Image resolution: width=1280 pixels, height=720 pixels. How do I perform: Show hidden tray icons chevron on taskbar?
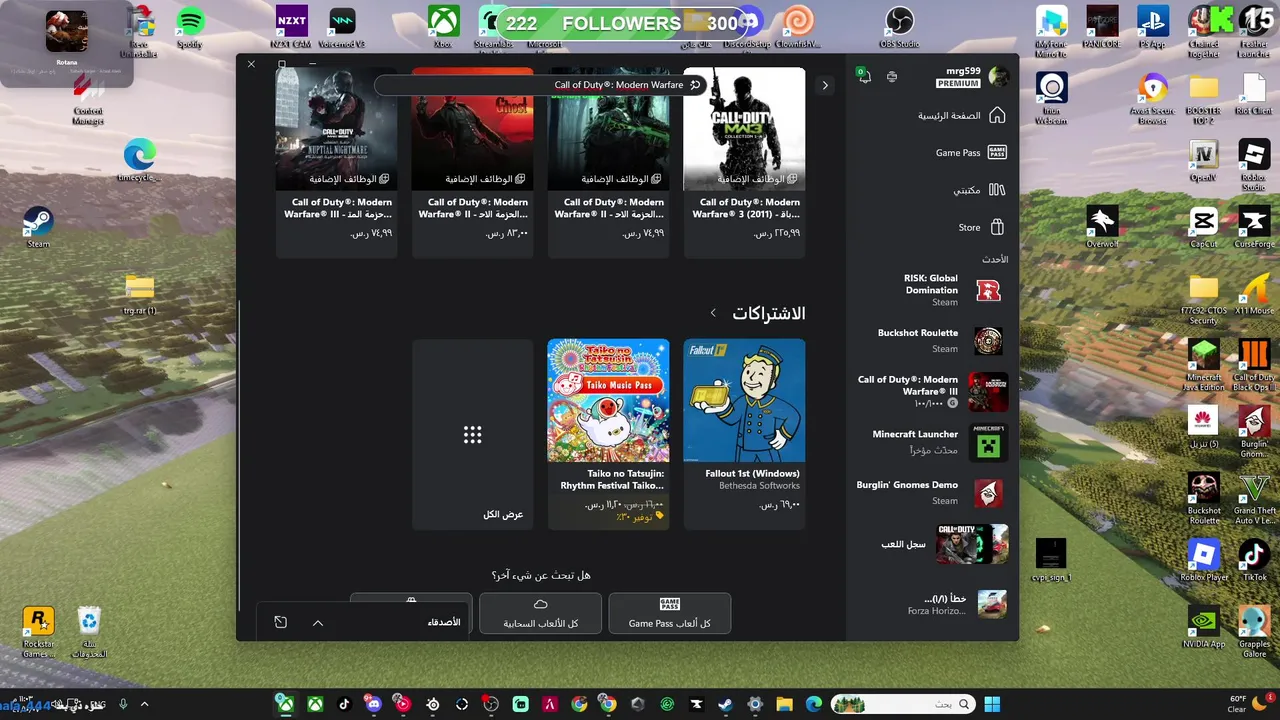click(144, 704)
